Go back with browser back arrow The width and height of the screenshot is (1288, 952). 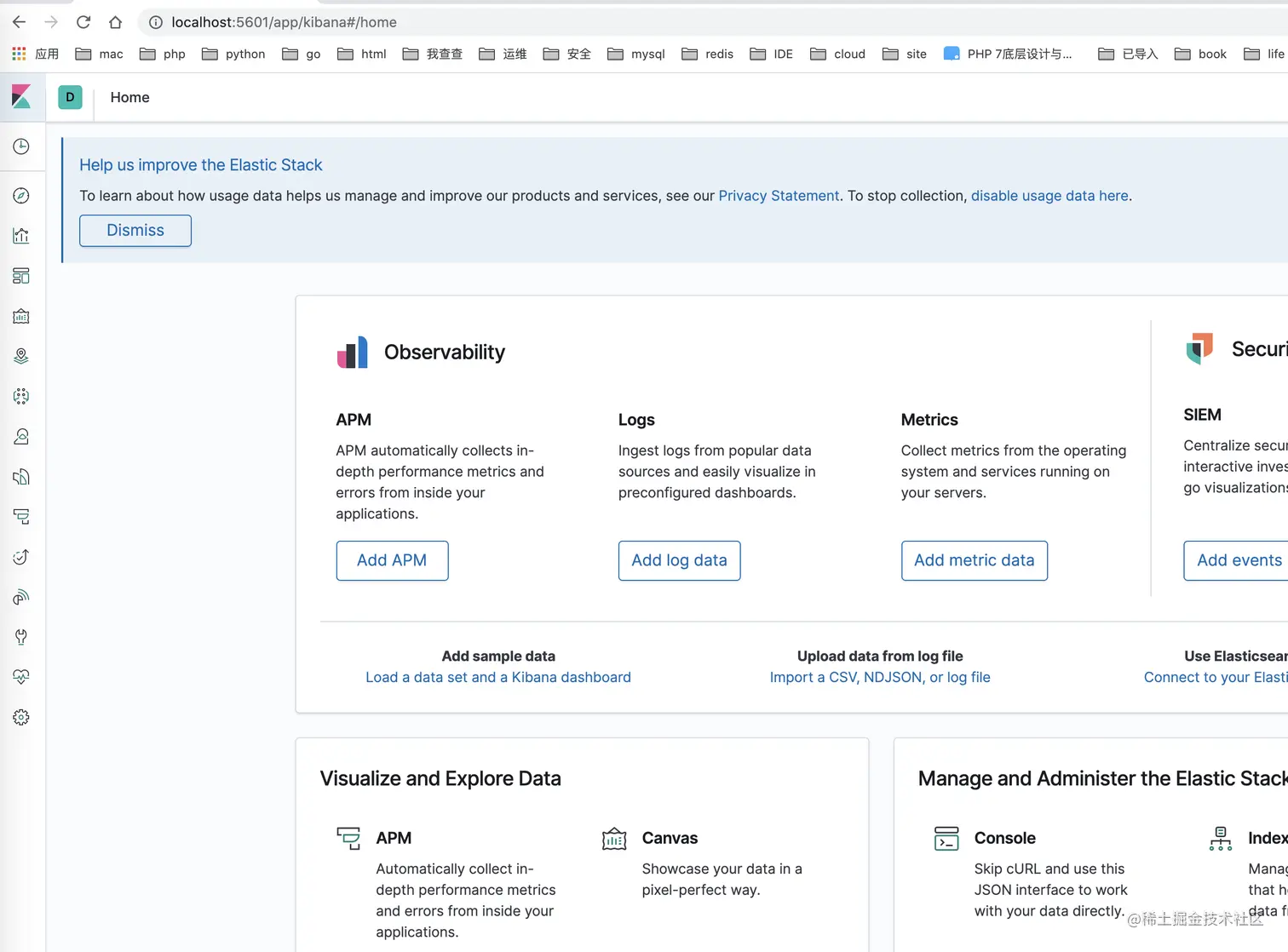point(19,22)
